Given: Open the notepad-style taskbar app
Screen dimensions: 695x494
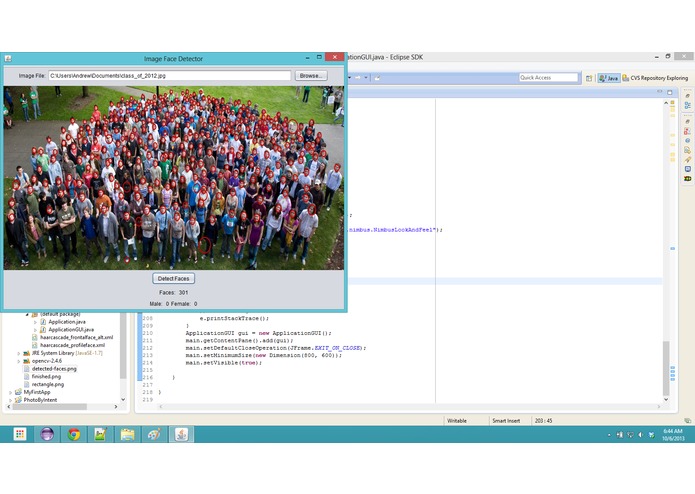Looking at the screenshot, I should click(x=101, y=435).
